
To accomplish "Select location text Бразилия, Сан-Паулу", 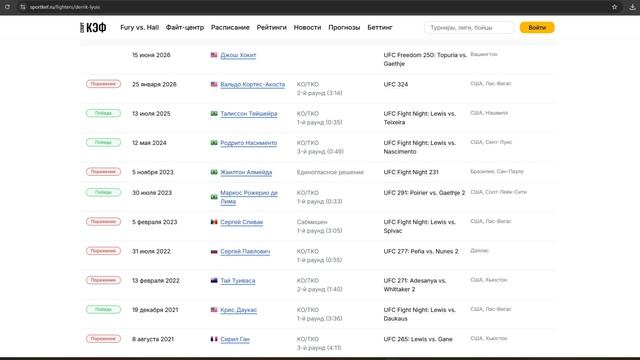I will (x=497, y=171).
